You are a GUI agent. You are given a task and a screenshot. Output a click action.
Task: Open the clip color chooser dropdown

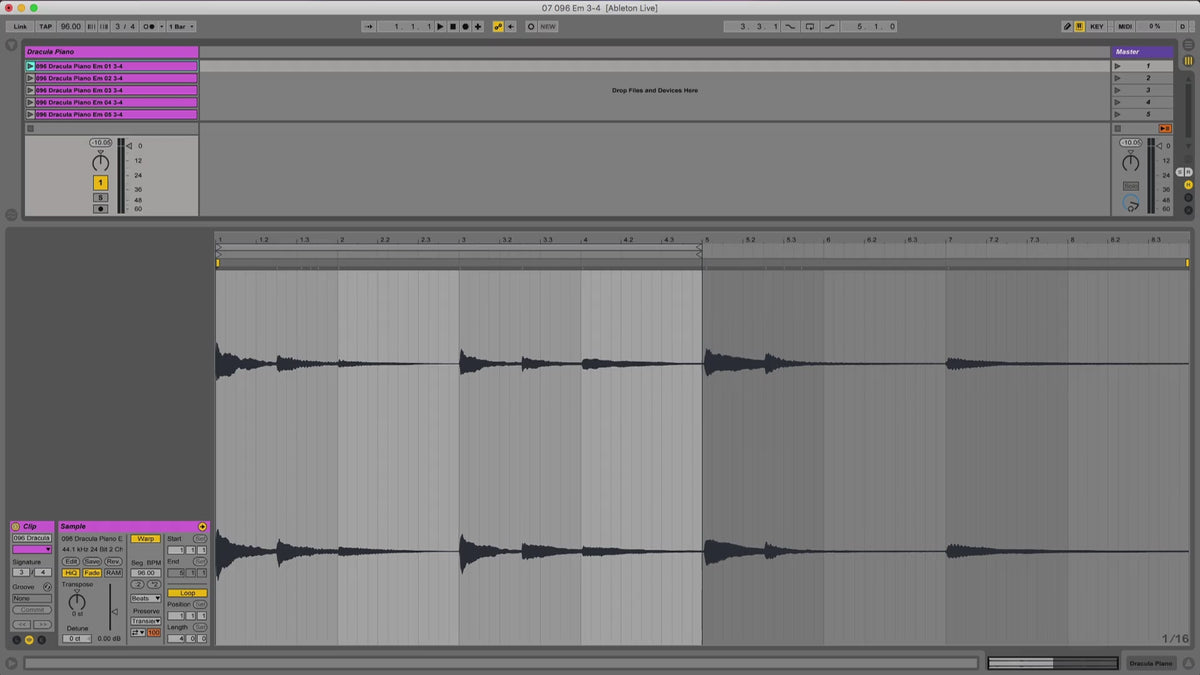(32, 549)
